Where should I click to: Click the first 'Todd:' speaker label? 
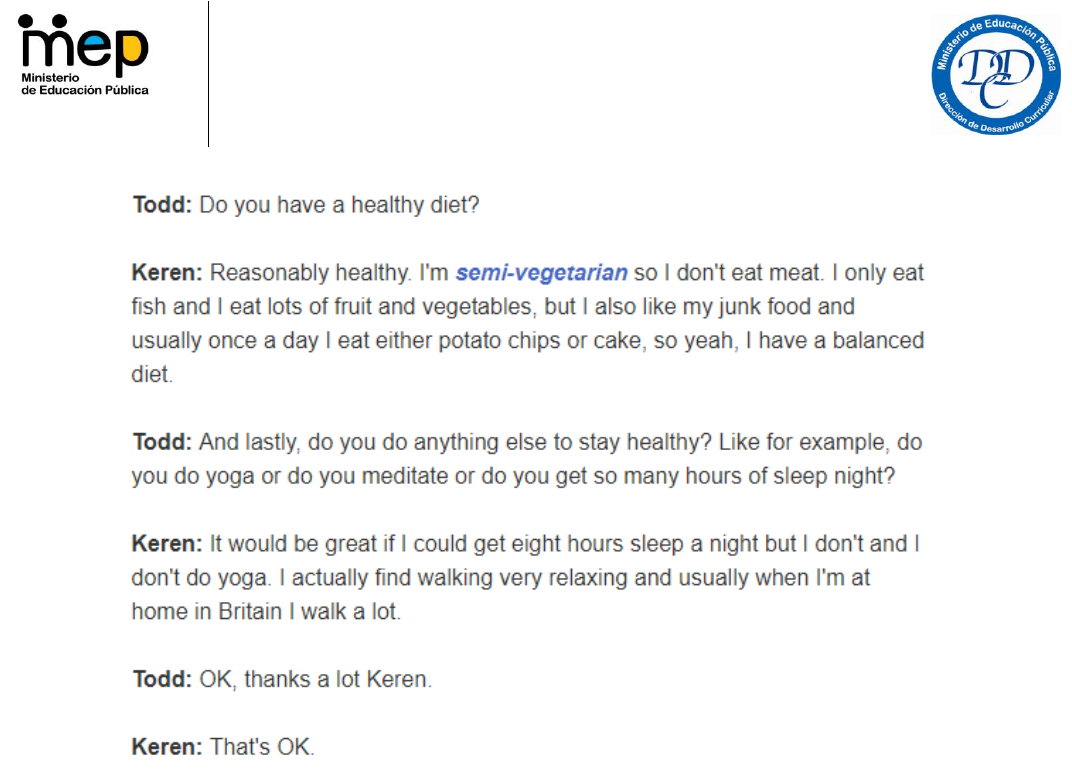click(162, 204)
